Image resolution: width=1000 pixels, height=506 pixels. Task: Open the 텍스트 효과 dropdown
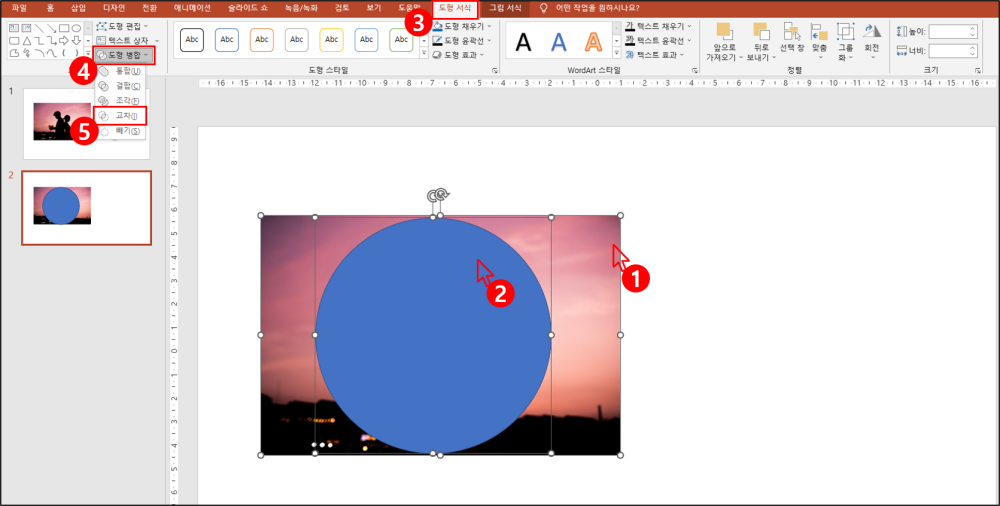[654, 56]
